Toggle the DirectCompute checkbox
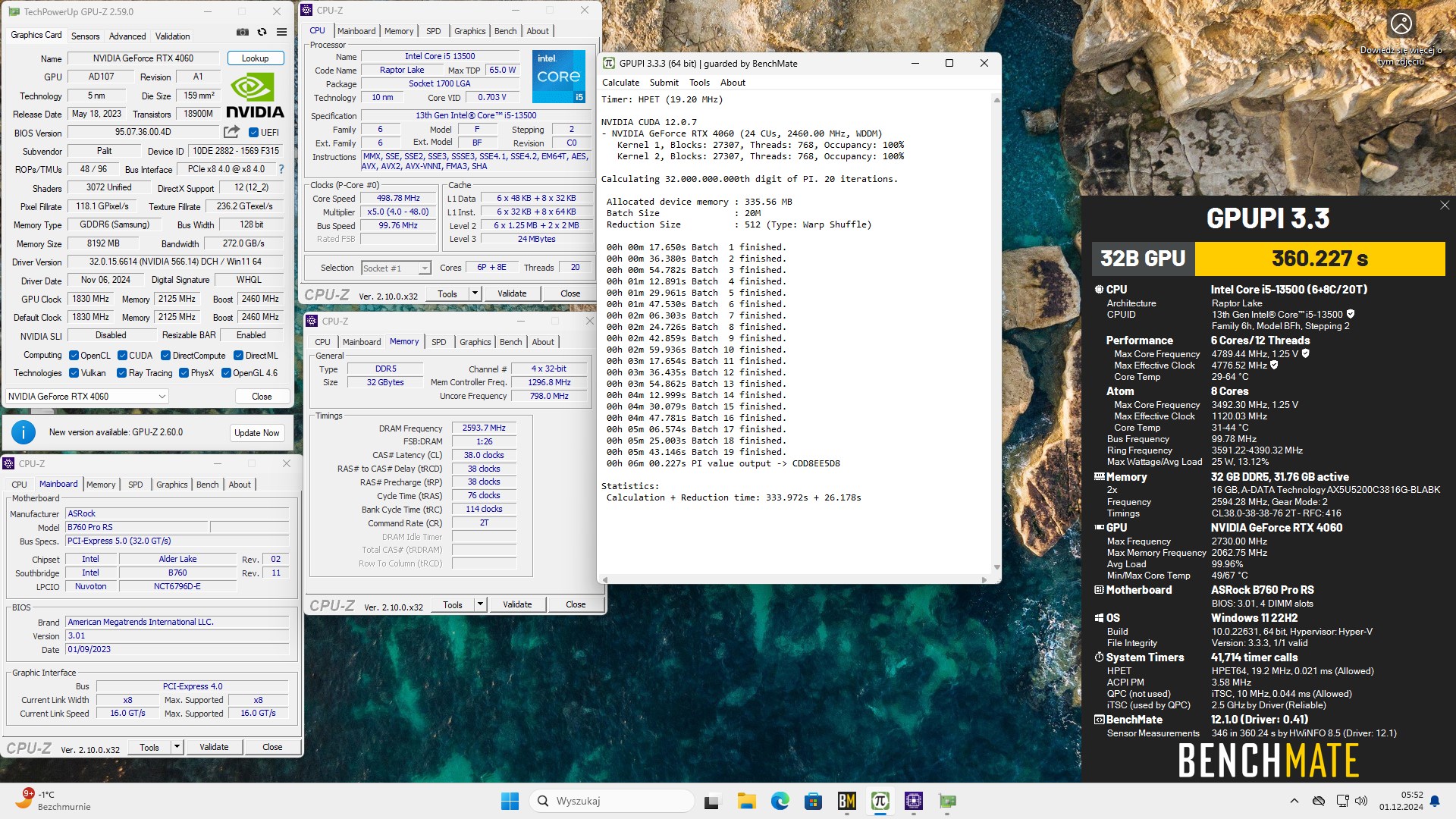 (165, 356)
